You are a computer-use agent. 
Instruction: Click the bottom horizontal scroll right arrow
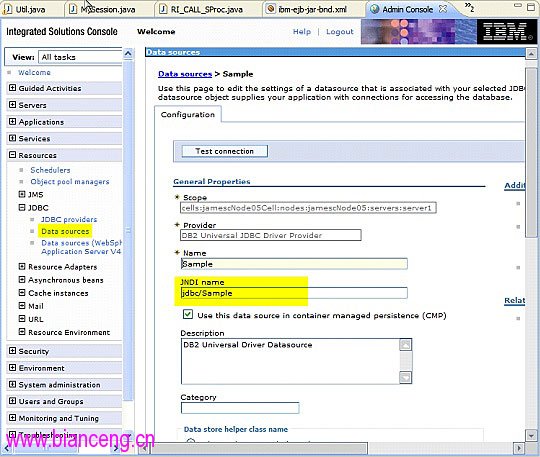coord(519,448)
